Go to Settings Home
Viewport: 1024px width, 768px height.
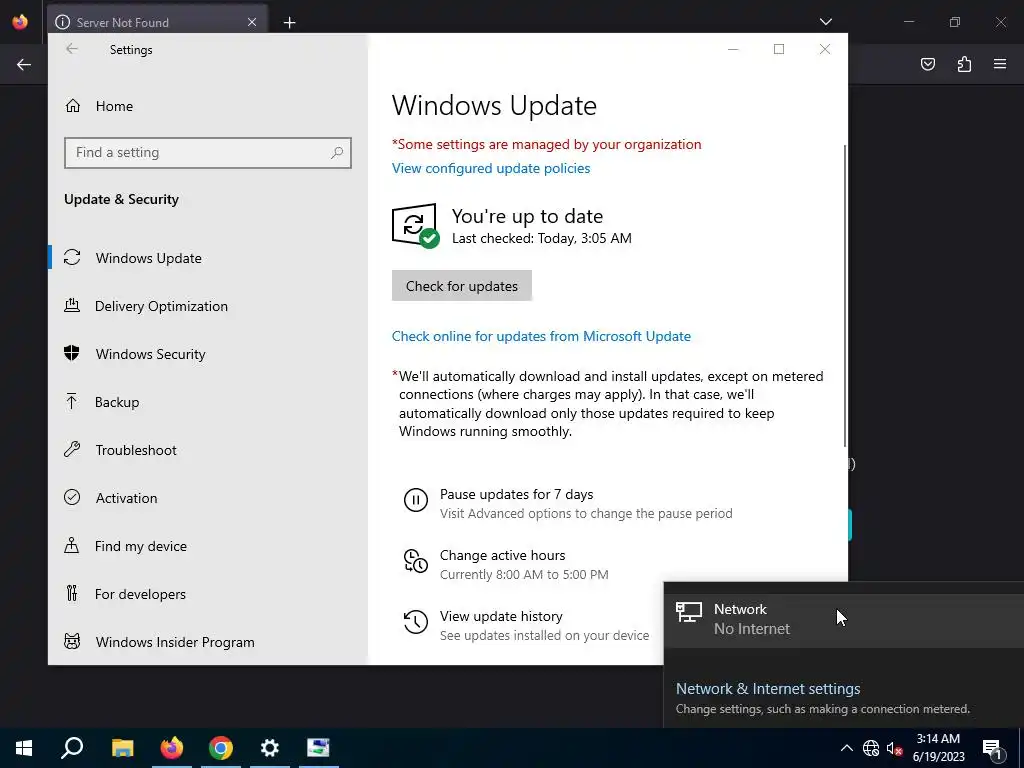click(99, 106)
